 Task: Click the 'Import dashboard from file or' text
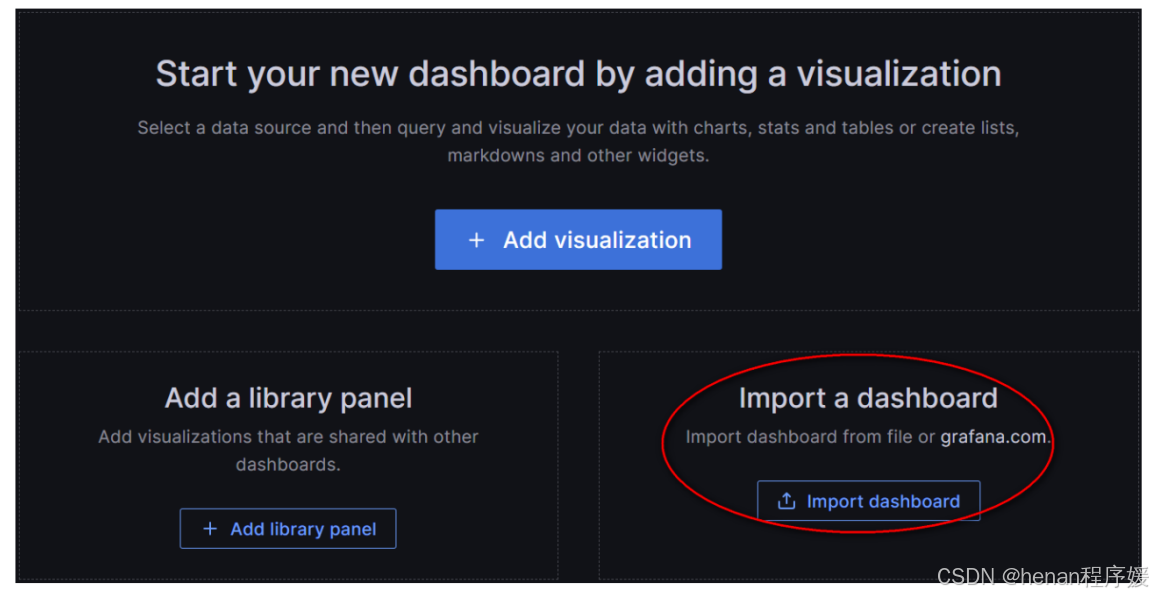coord(810,437)
